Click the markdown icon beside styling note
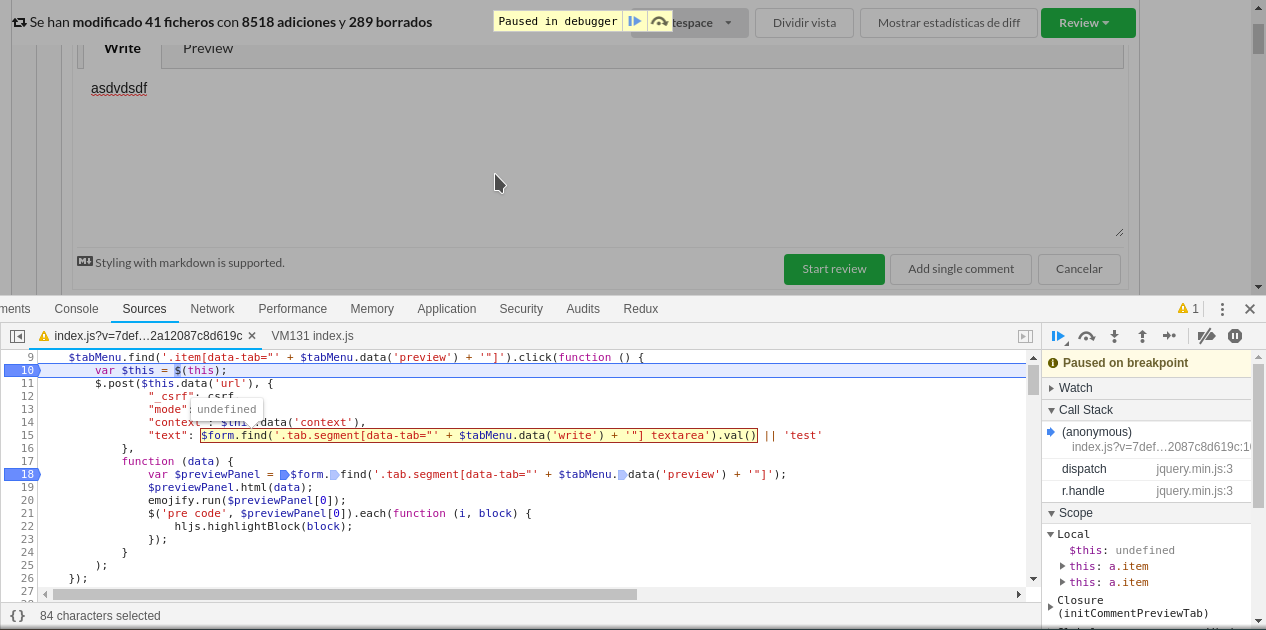 85,262
